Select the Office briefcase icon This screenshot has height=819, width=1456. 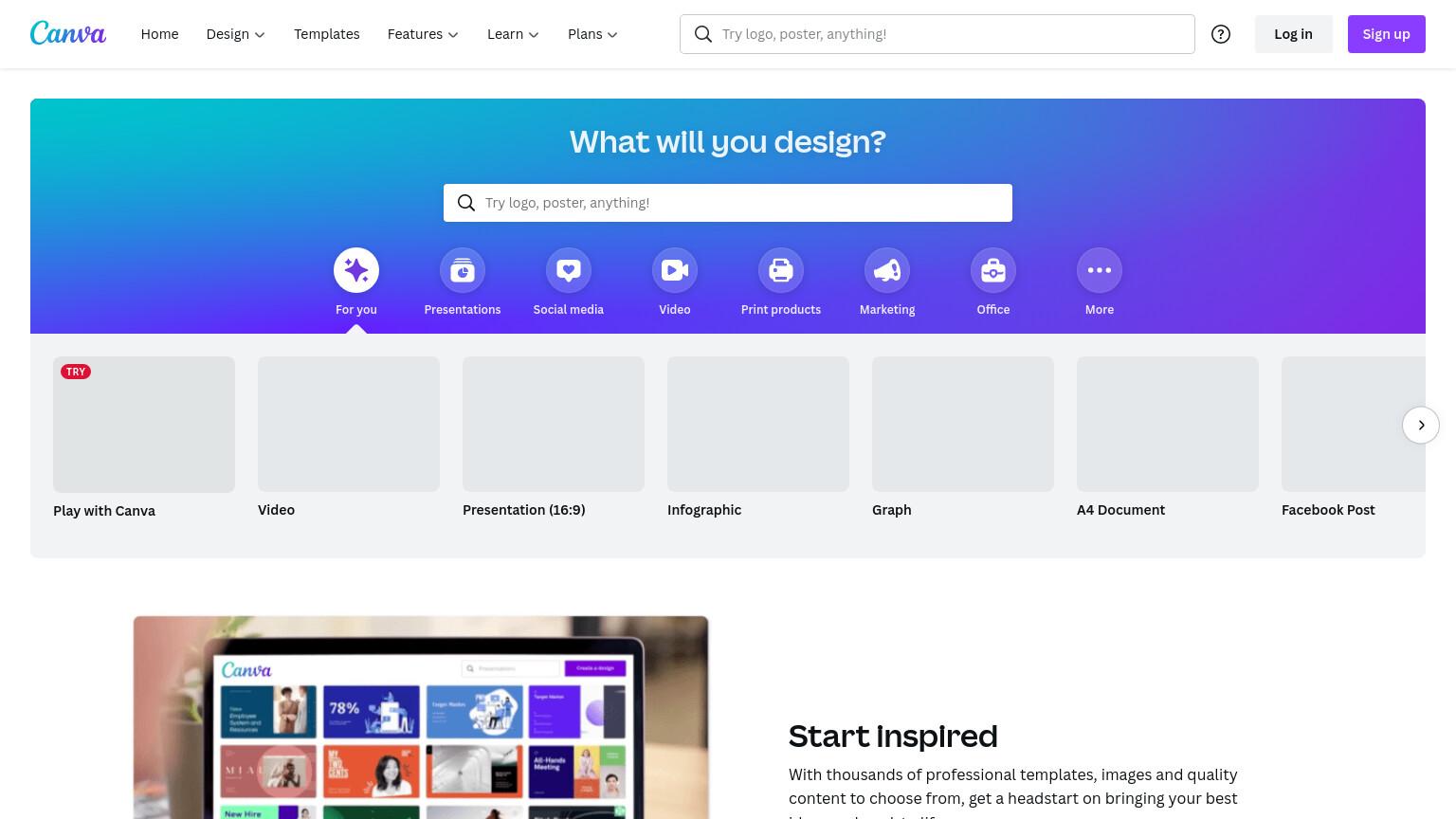[x=993, y=270]
